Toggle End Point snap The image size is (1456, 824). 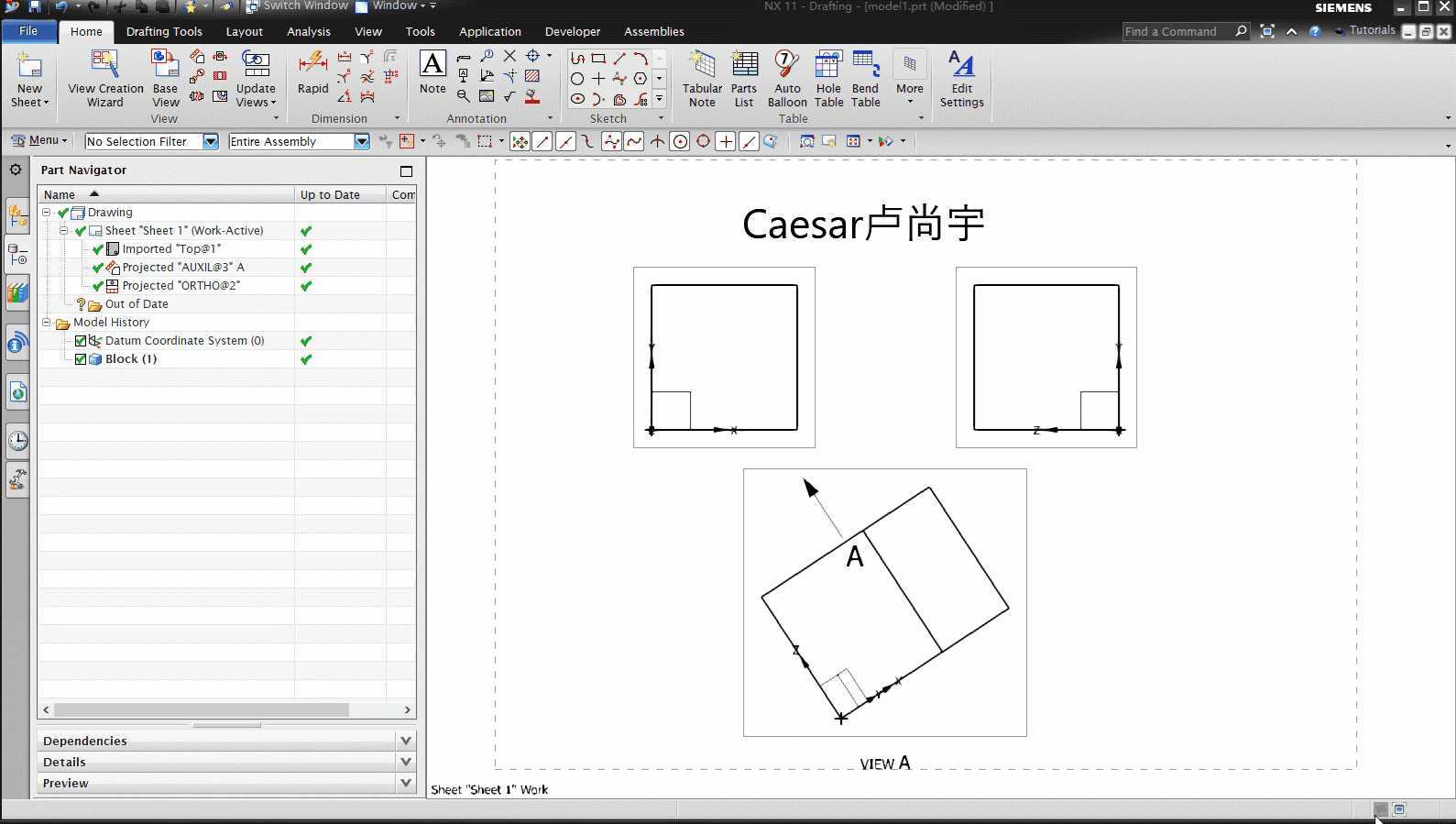coord(542,141)
